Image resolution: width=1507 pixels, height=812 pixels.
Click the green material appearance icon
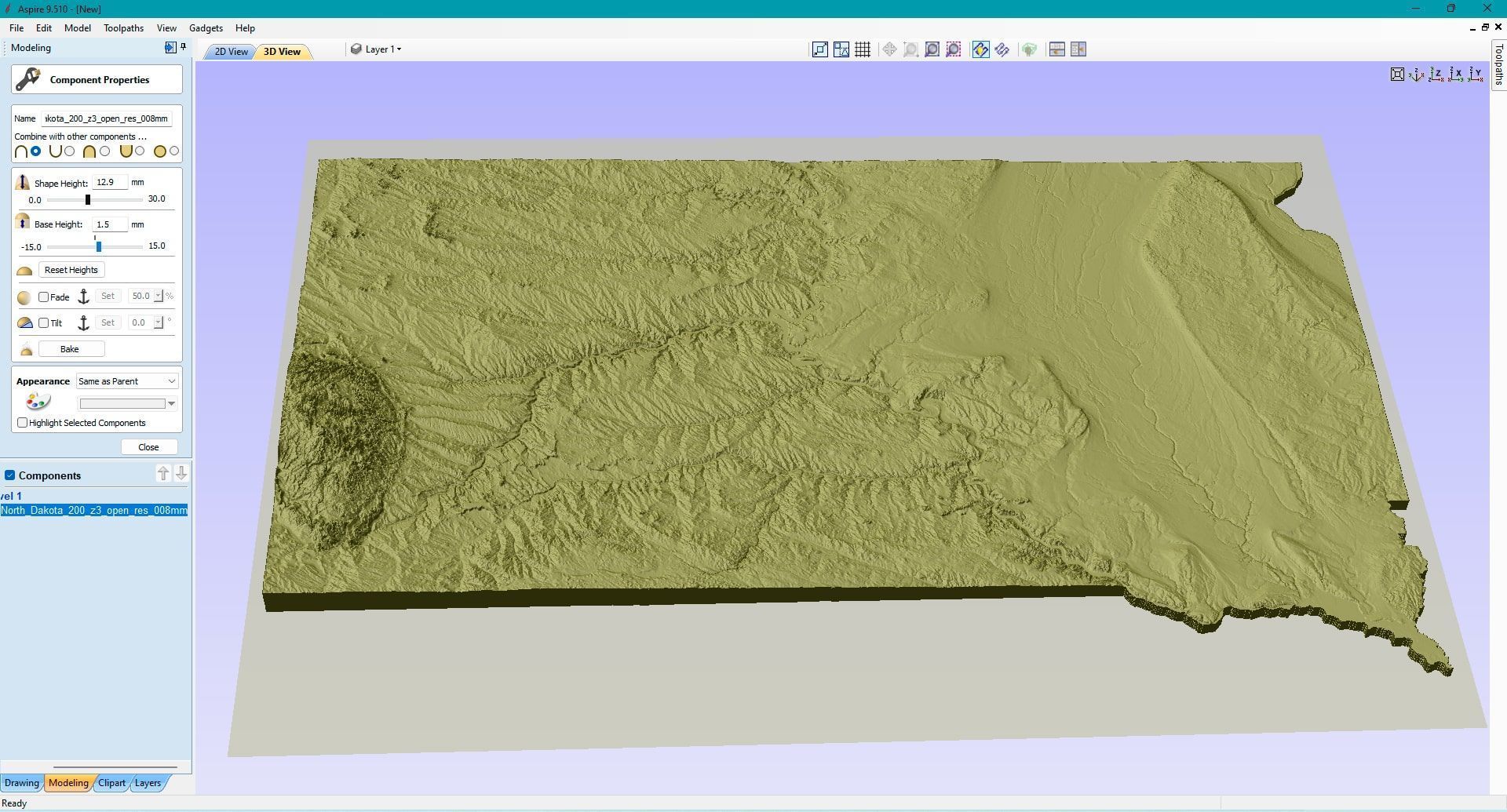pos(1029,49)
